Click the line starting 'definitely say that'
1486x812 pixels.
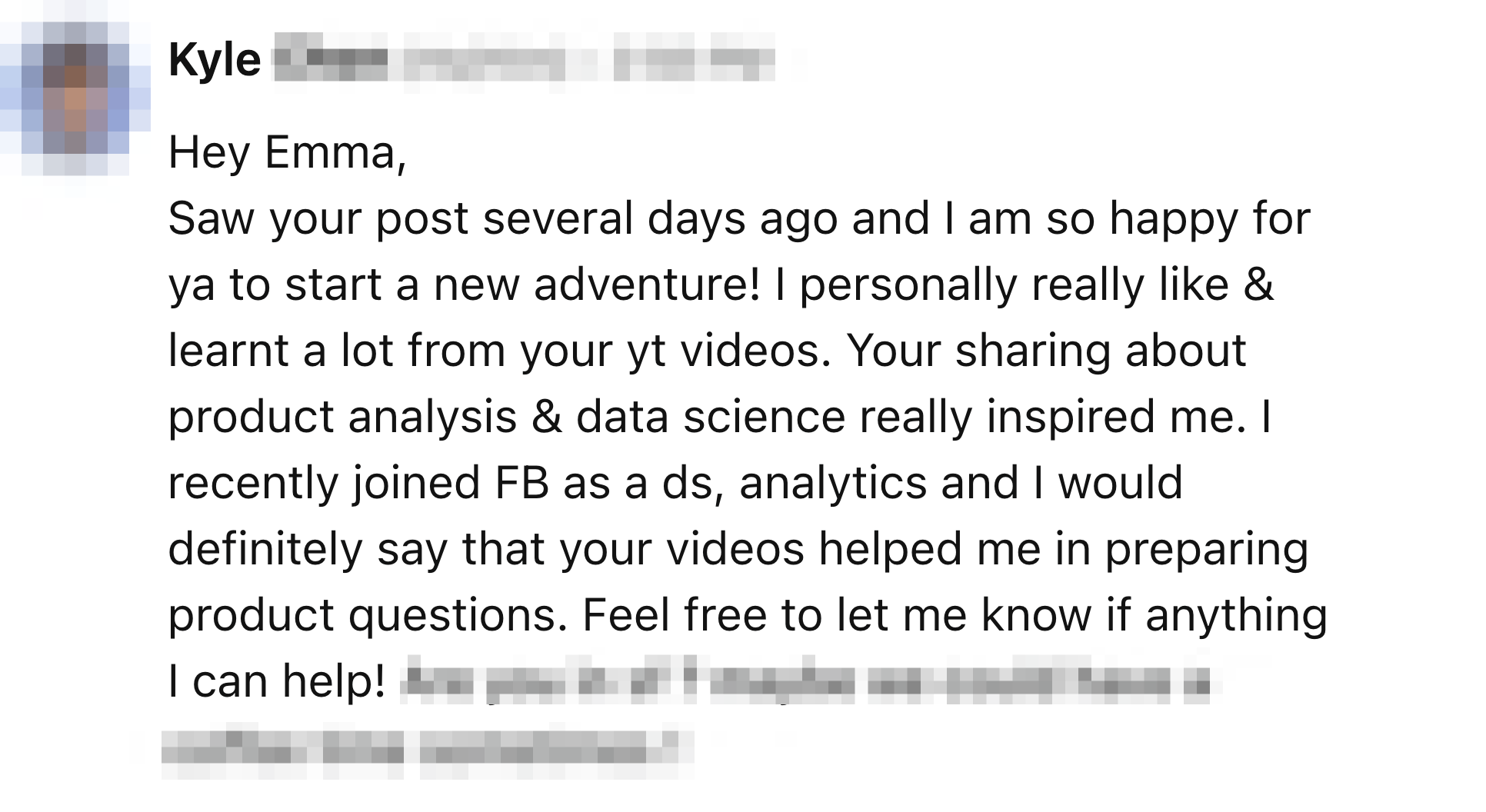[738, 549]
